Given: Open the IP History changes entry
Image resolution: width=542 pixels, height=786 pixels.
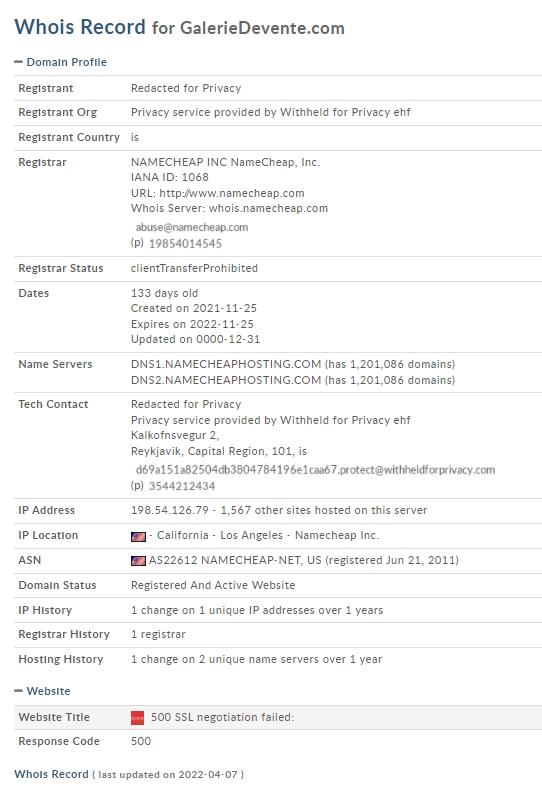Looking at the screenshot, I should point(257,611).
